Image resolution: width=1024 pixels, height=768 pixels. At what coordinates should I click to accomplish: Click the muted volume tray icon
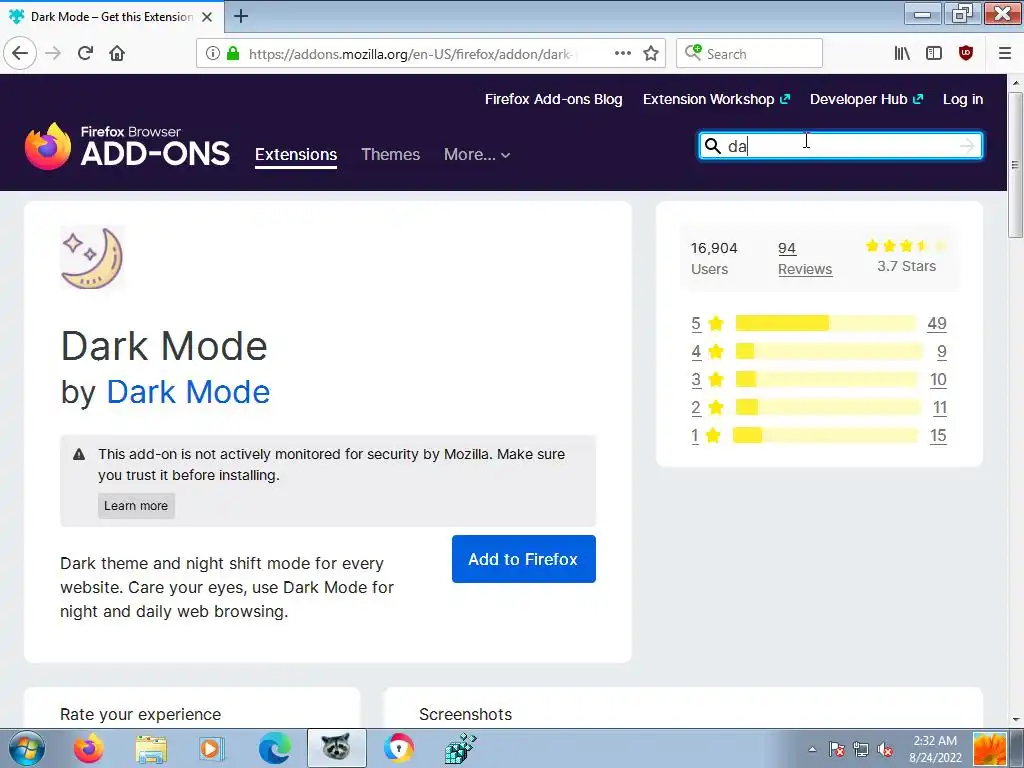(886, 749)
